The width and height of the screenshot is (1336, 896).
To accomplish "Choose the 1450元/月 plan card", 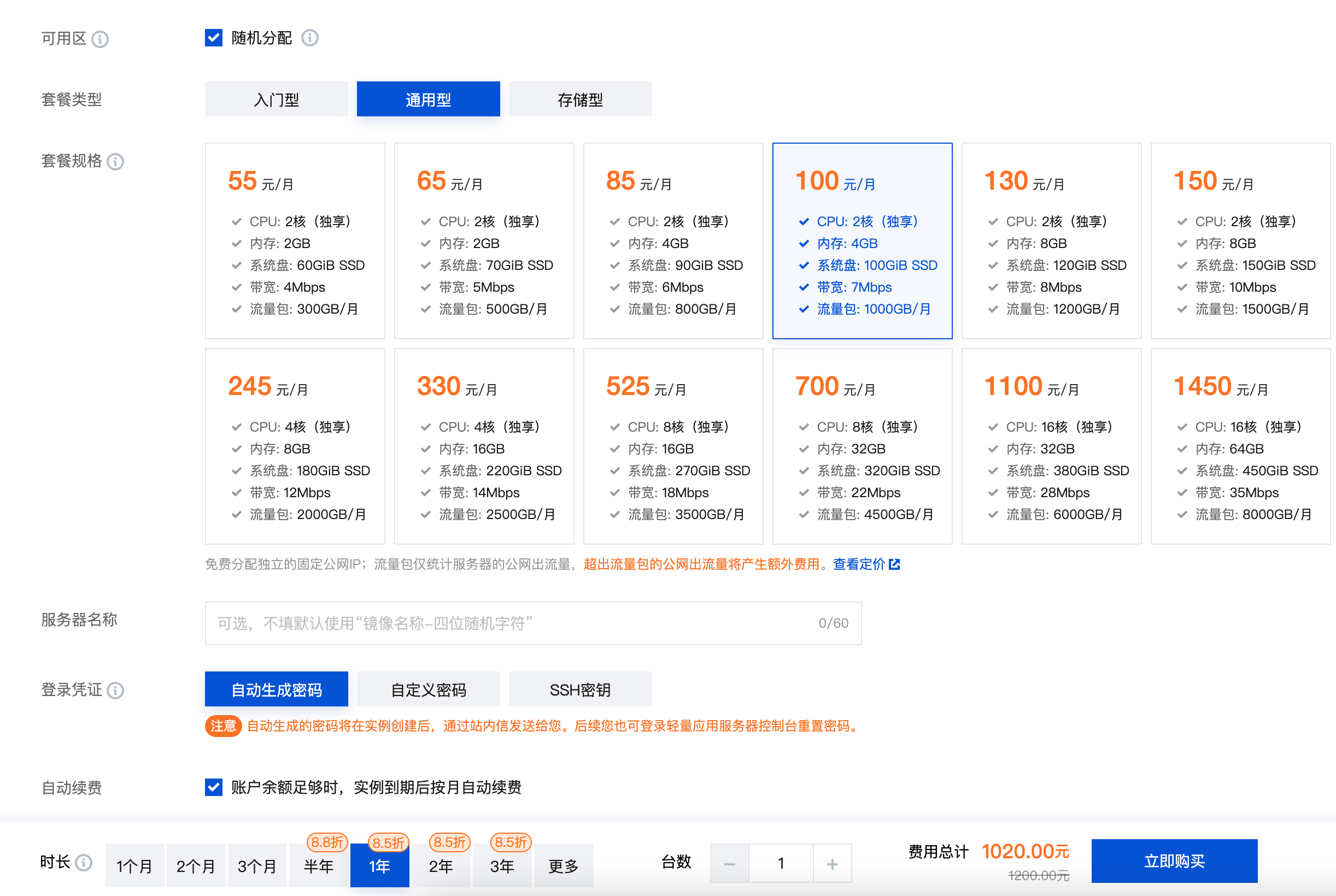I will coord(1240,446).
